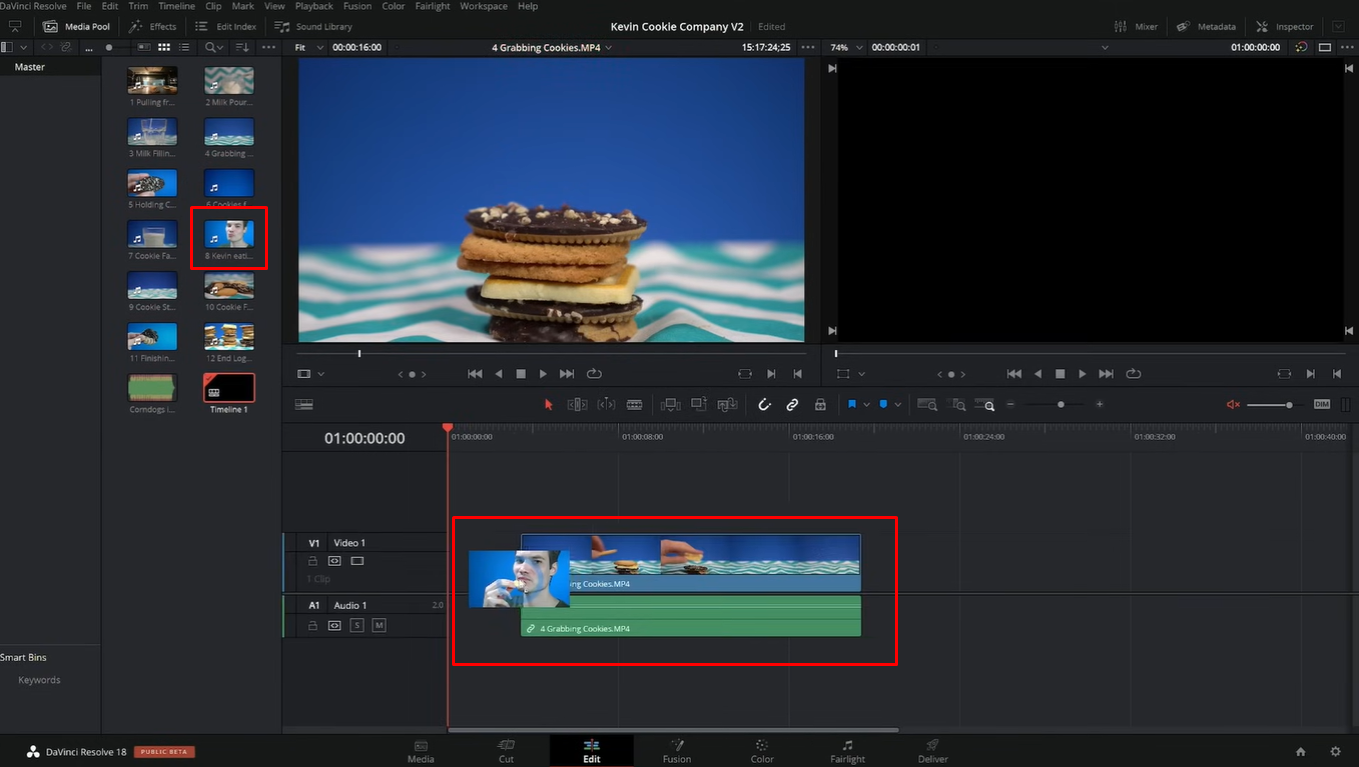Open the Edit Index panel
The image size is (1359, 767).
(226, 26)
